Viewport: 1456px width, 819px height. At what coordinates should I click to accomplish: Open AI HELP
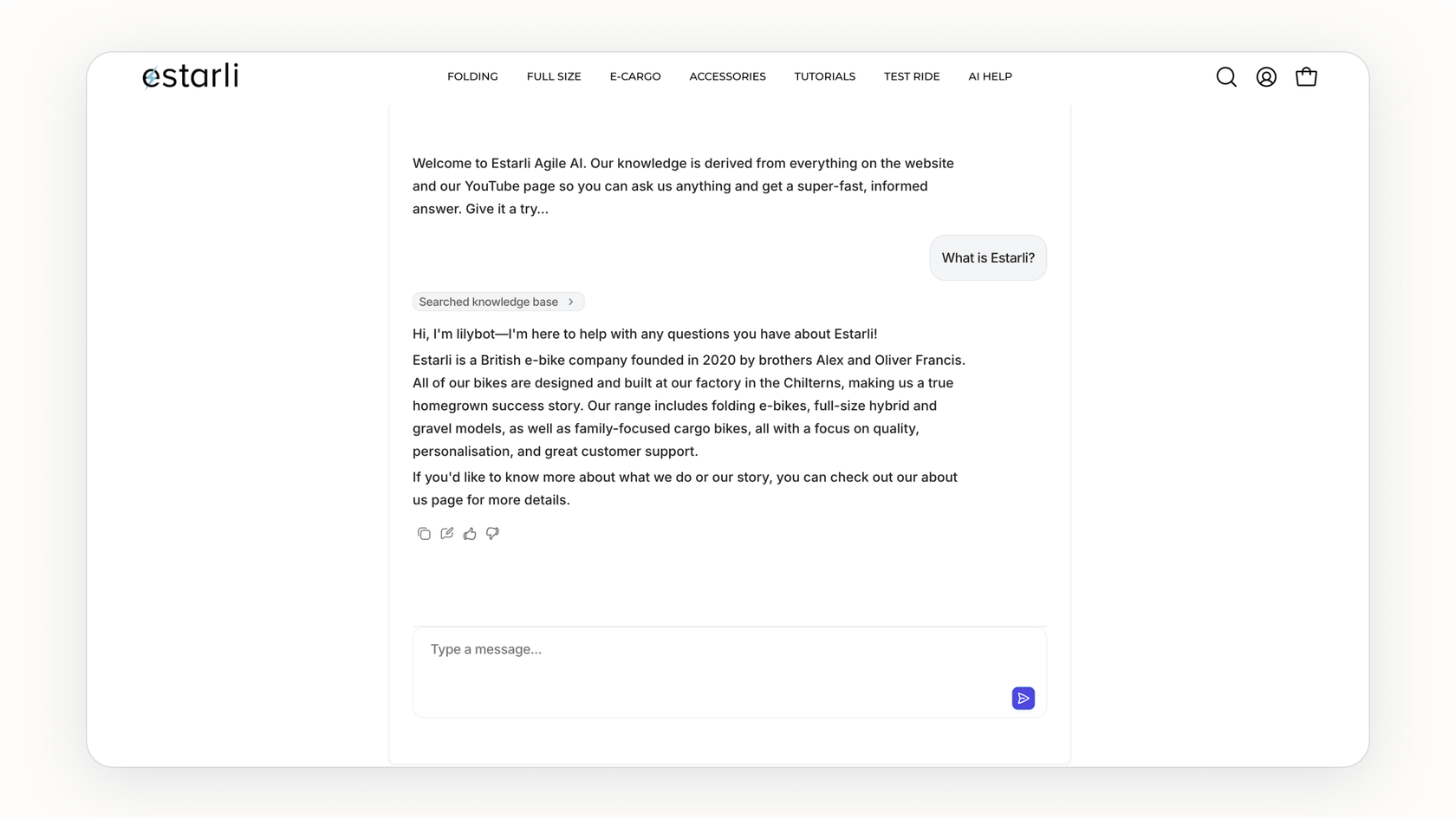(x=990, y=76)
